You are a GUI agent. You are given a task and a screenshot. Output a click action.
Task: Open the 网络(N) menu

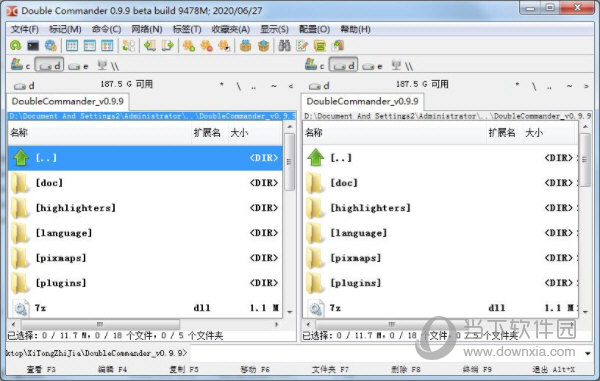(x=147, y=29)
